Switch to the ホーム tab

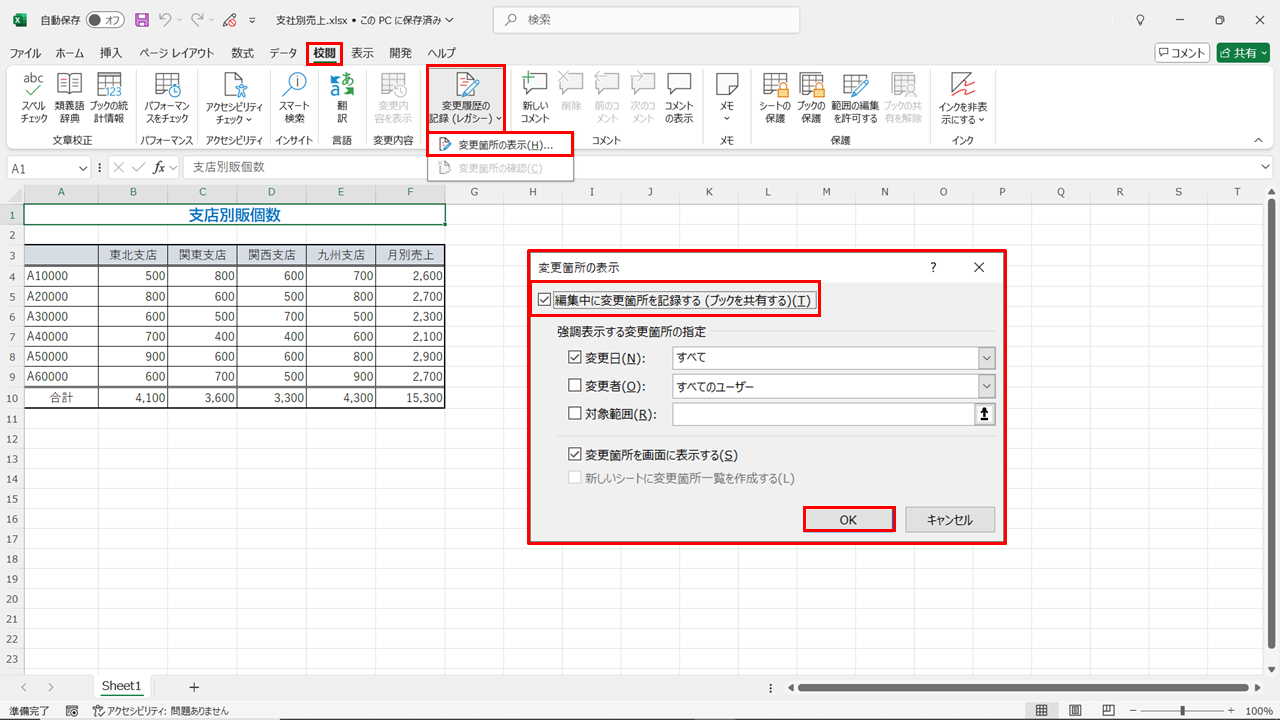70,53
